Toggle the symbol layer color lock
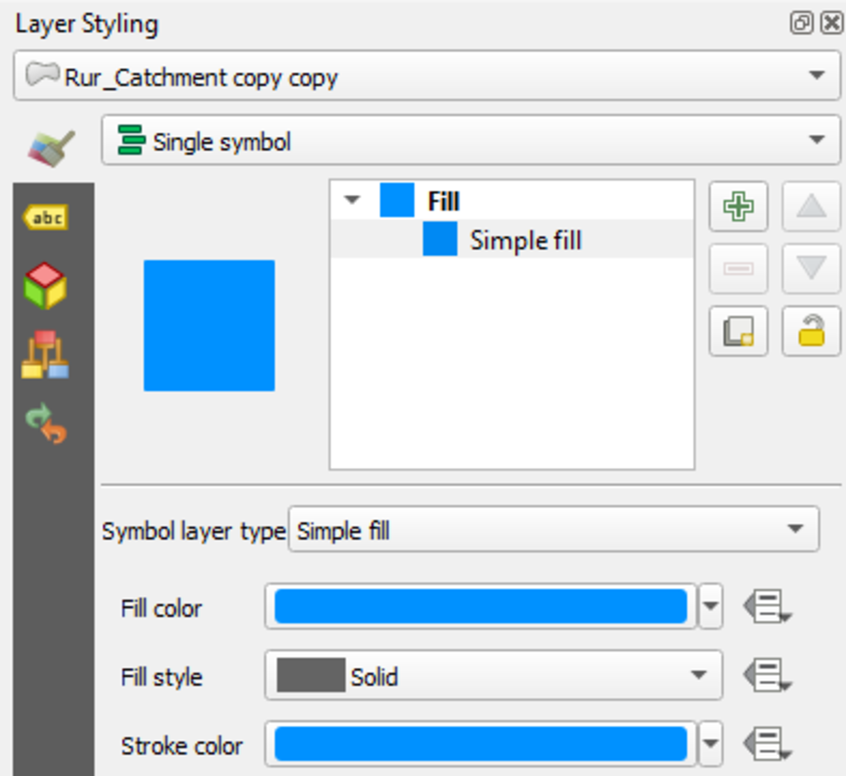 tap(811, 331)
